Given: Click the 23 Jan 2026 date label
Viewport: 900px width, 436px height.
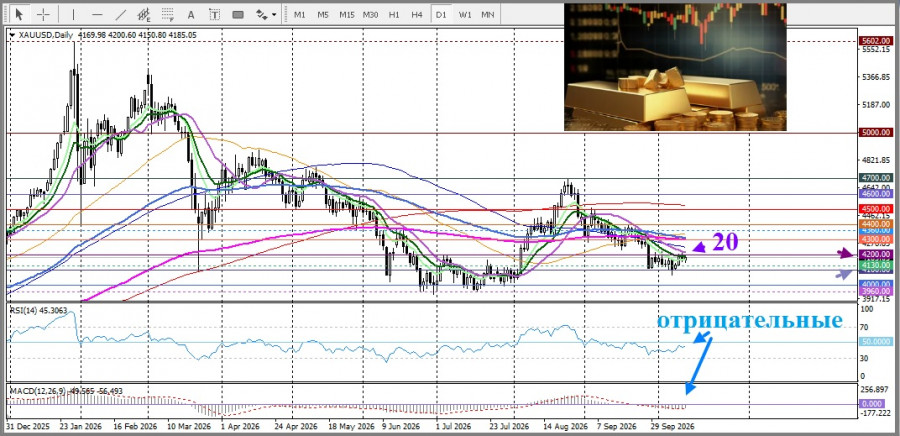Looking at the screenshot, I should pos(81,427).
